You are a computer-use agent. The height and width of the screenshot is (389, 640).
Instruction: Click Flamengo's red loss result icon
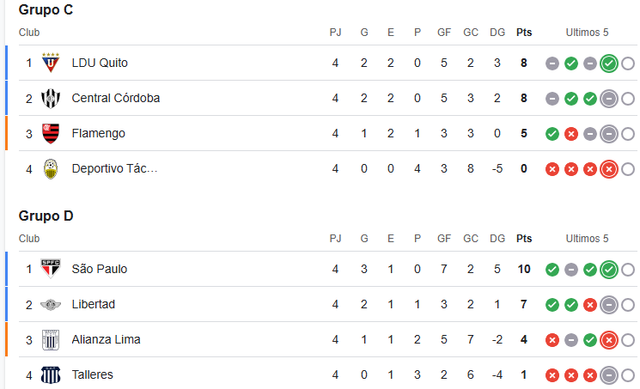click(571, 134)
